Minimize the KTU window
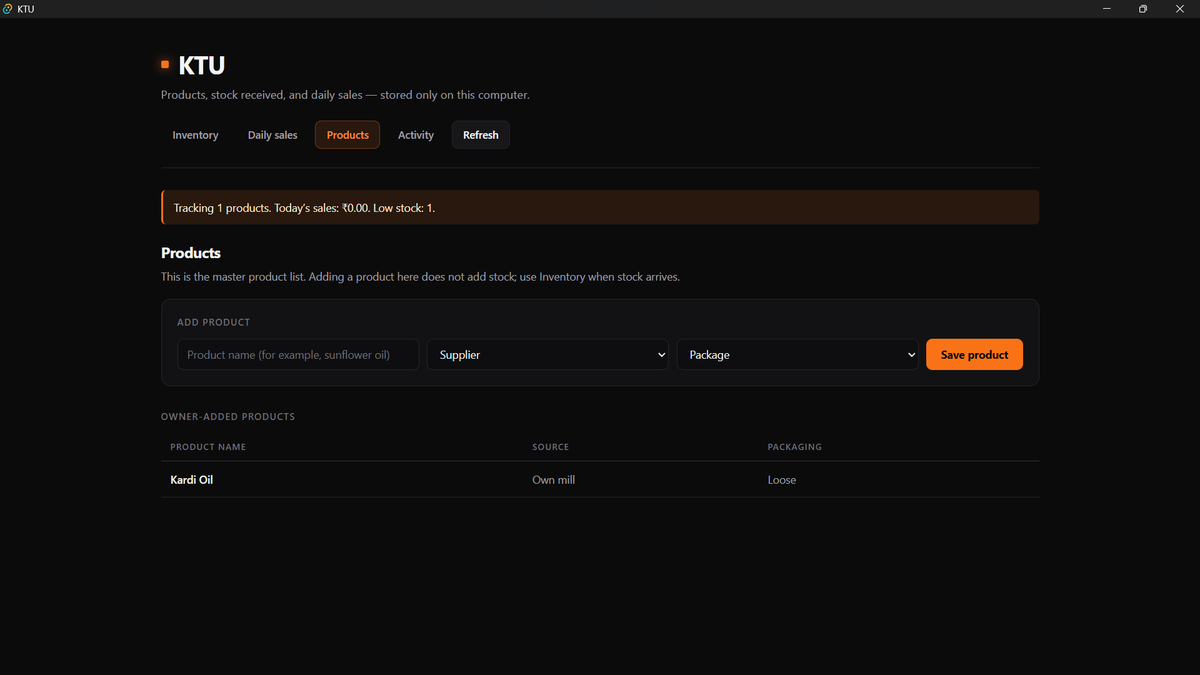Image resolution: width=1200 pixels, height=675 pixels. (1107, 9)
